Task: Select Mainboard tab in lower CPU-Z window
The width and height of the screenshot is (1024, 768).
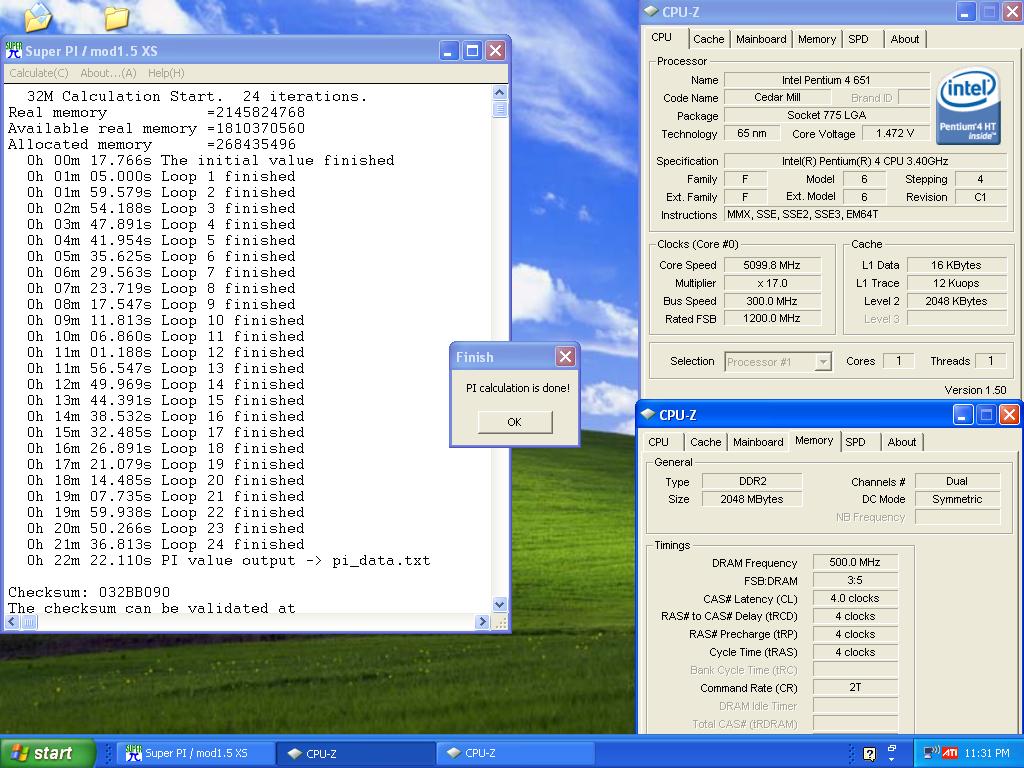Action: [758, 442]
